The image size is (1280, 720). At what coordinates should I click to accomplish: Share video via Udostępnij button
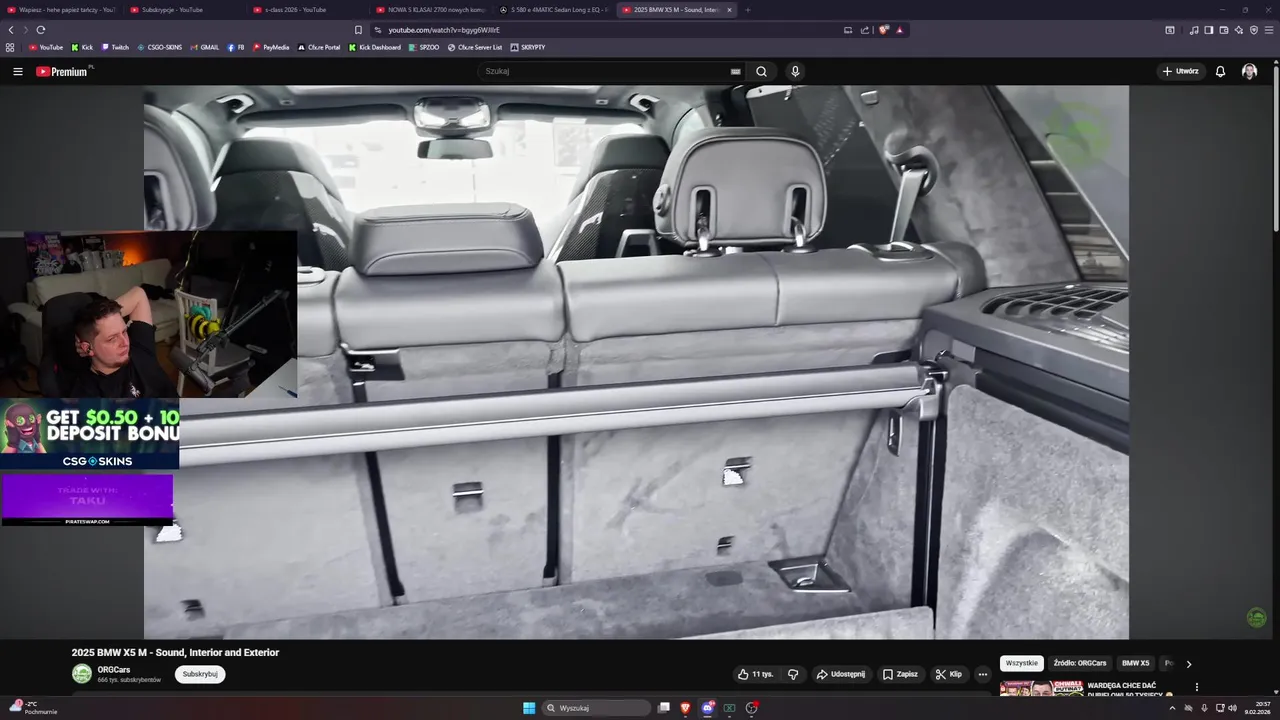pos(840,674)
